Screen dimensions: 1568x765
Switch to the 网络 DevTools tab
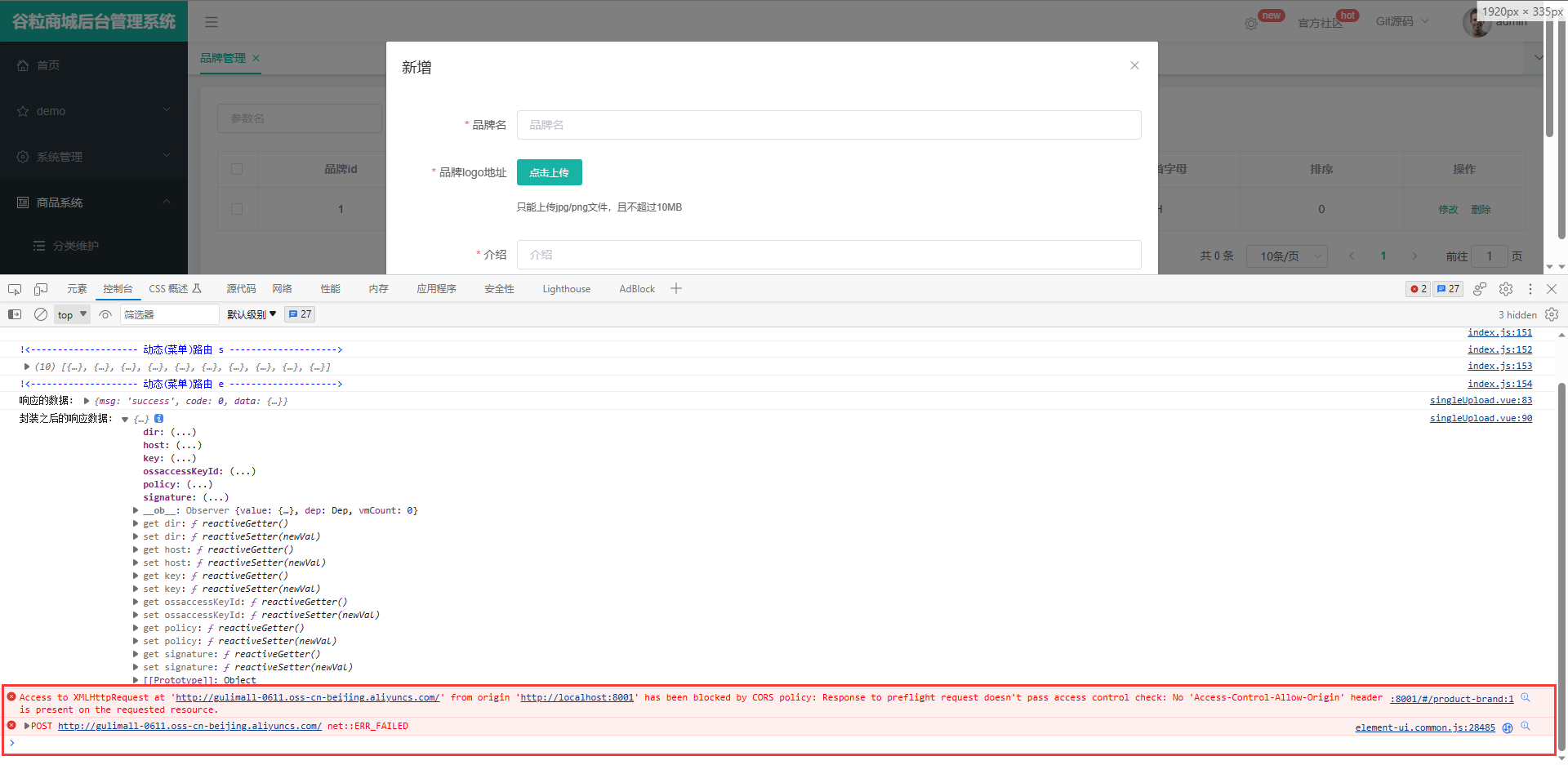(282, 289)
